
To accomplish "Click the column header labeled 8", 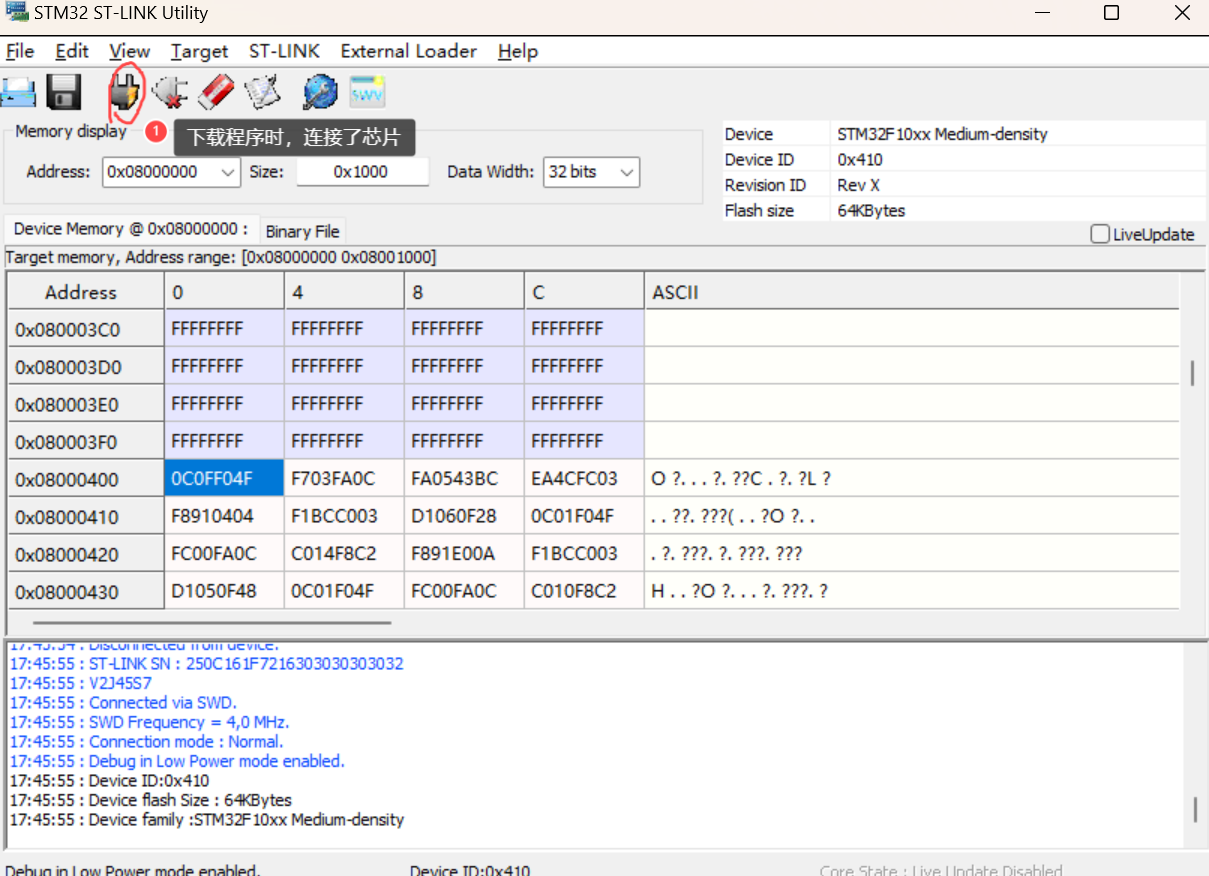I will tap(464, 292).
